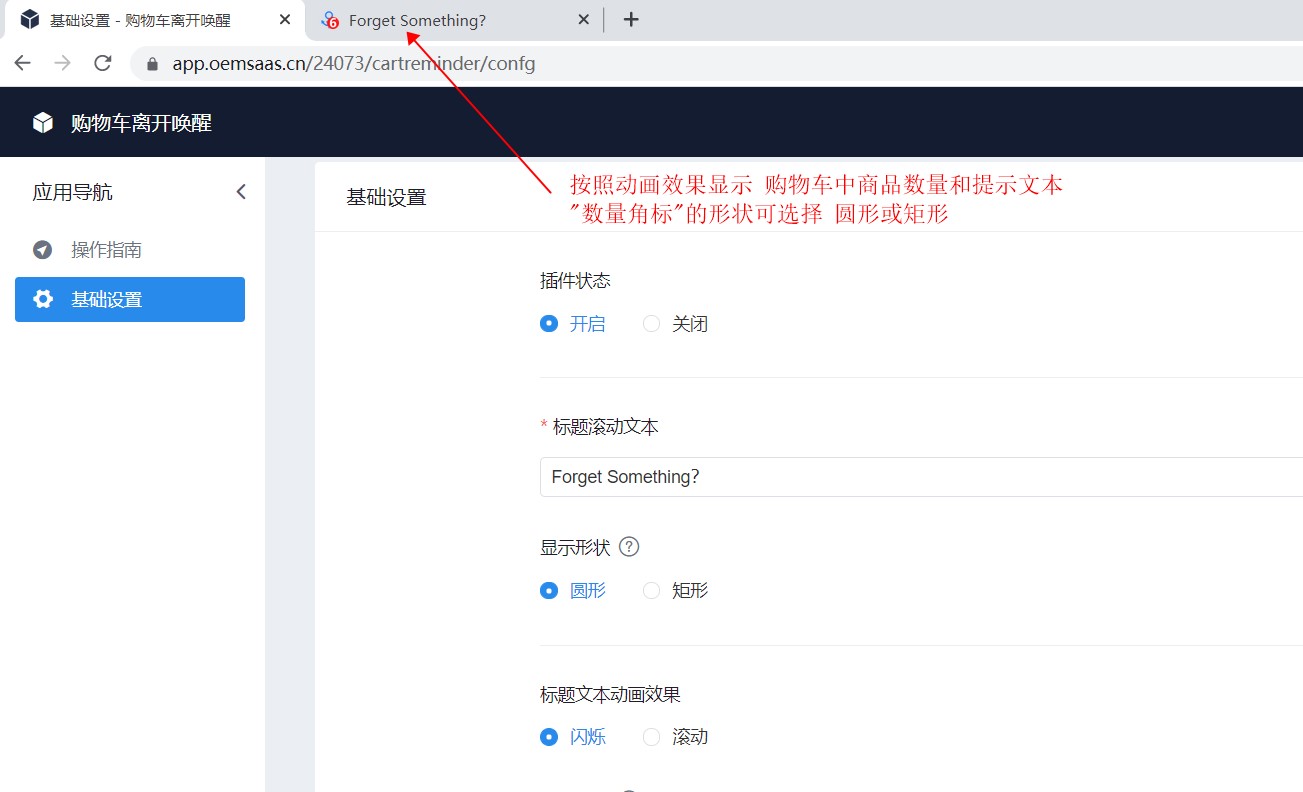Open 基础设置 in sidebar
The width and height of the screenshot is (1303, 792).
[130, 299]
